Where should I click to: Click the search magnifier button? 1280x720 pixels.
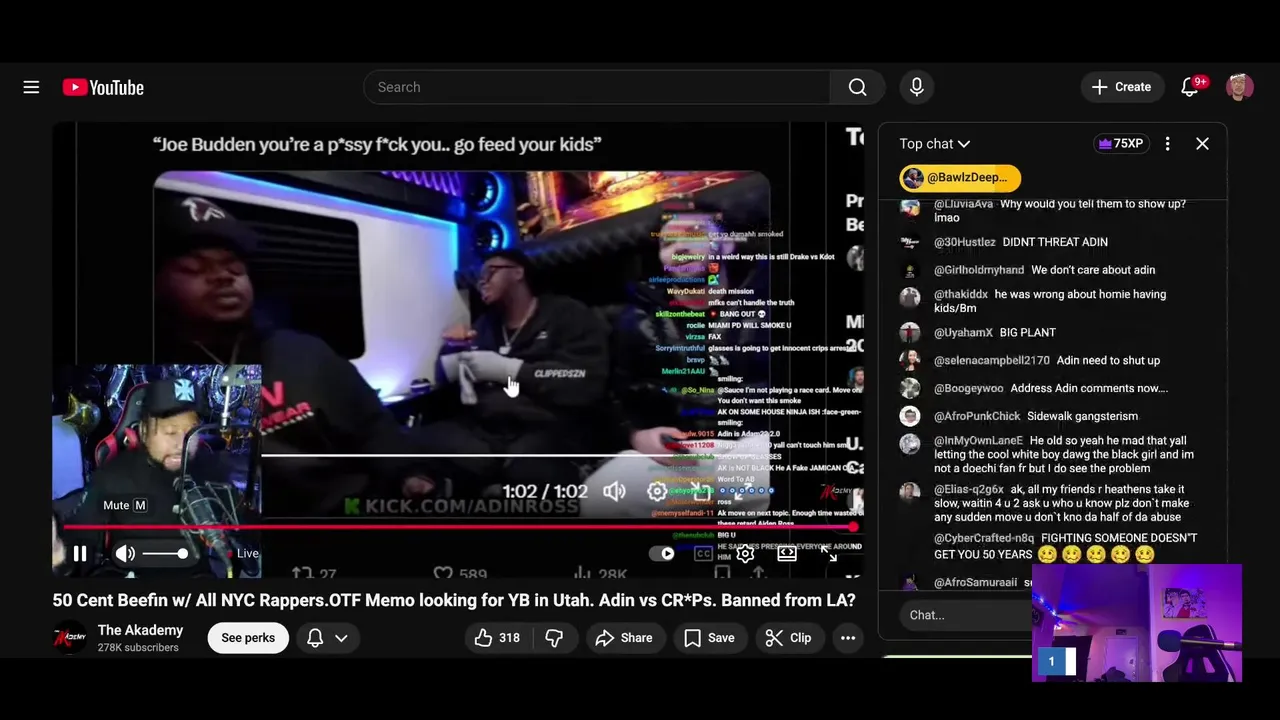pos(857,87)
